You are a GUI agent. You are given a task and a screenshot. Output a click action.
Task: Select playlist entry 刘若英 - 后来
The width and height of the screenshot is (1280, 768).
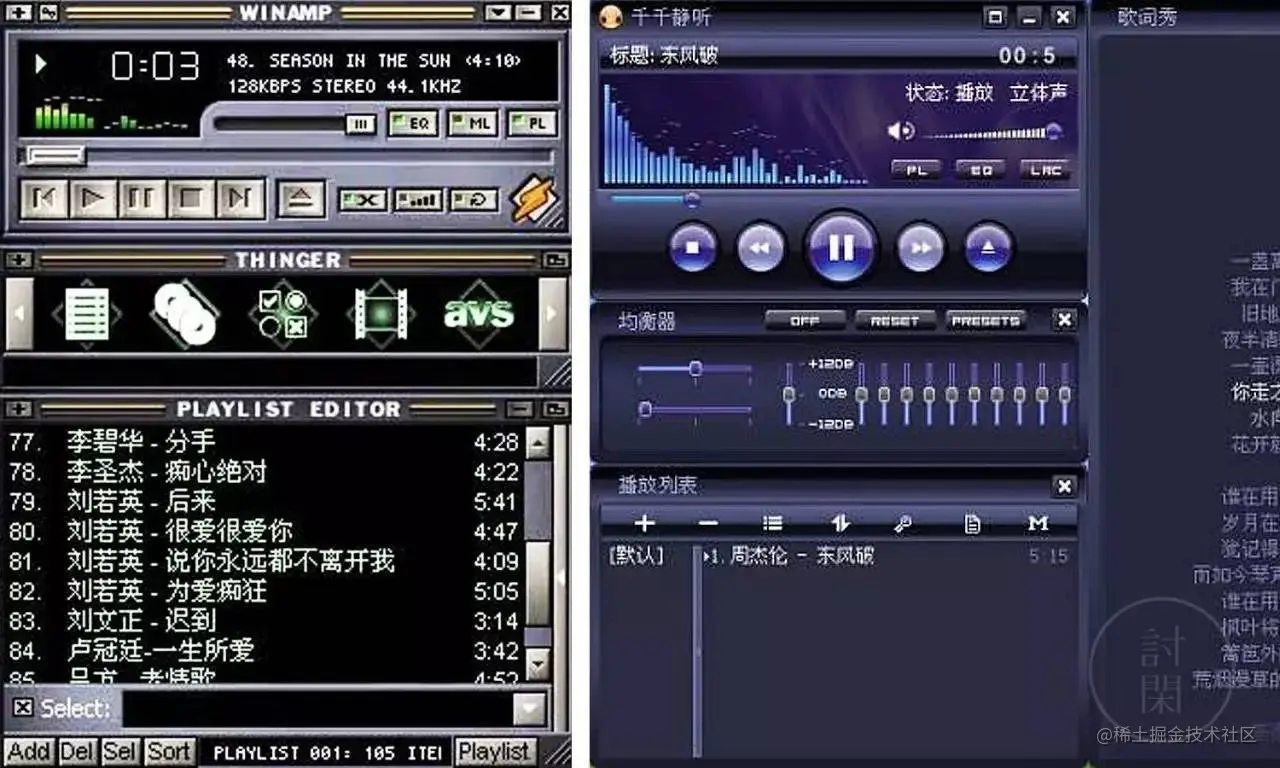(263, 501)
